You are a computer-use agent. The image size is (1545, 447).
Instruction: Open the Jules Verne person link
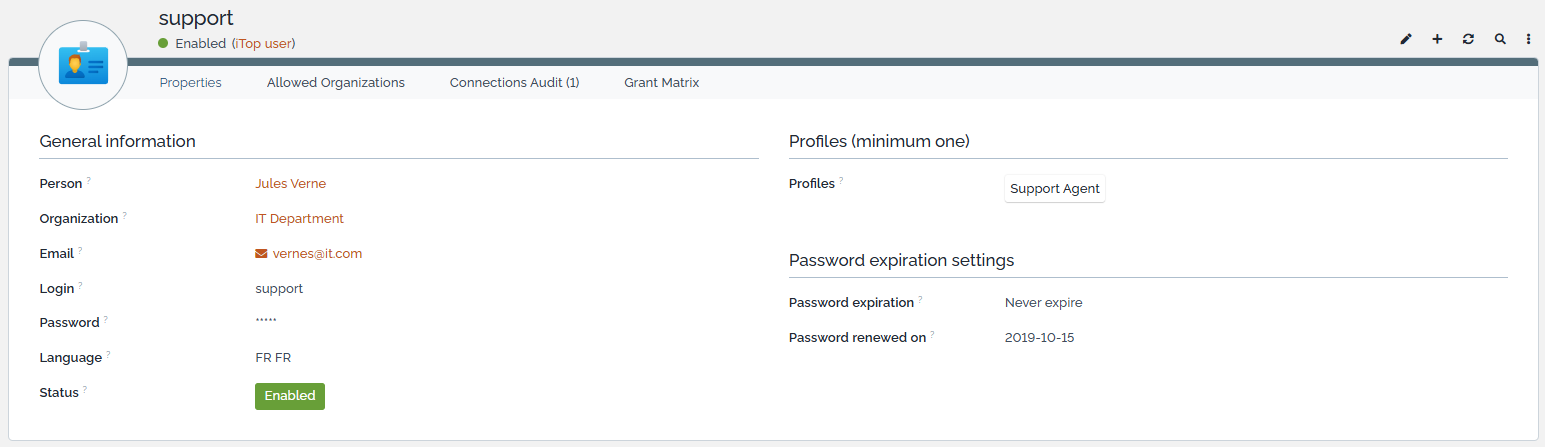tap(291, 184)
